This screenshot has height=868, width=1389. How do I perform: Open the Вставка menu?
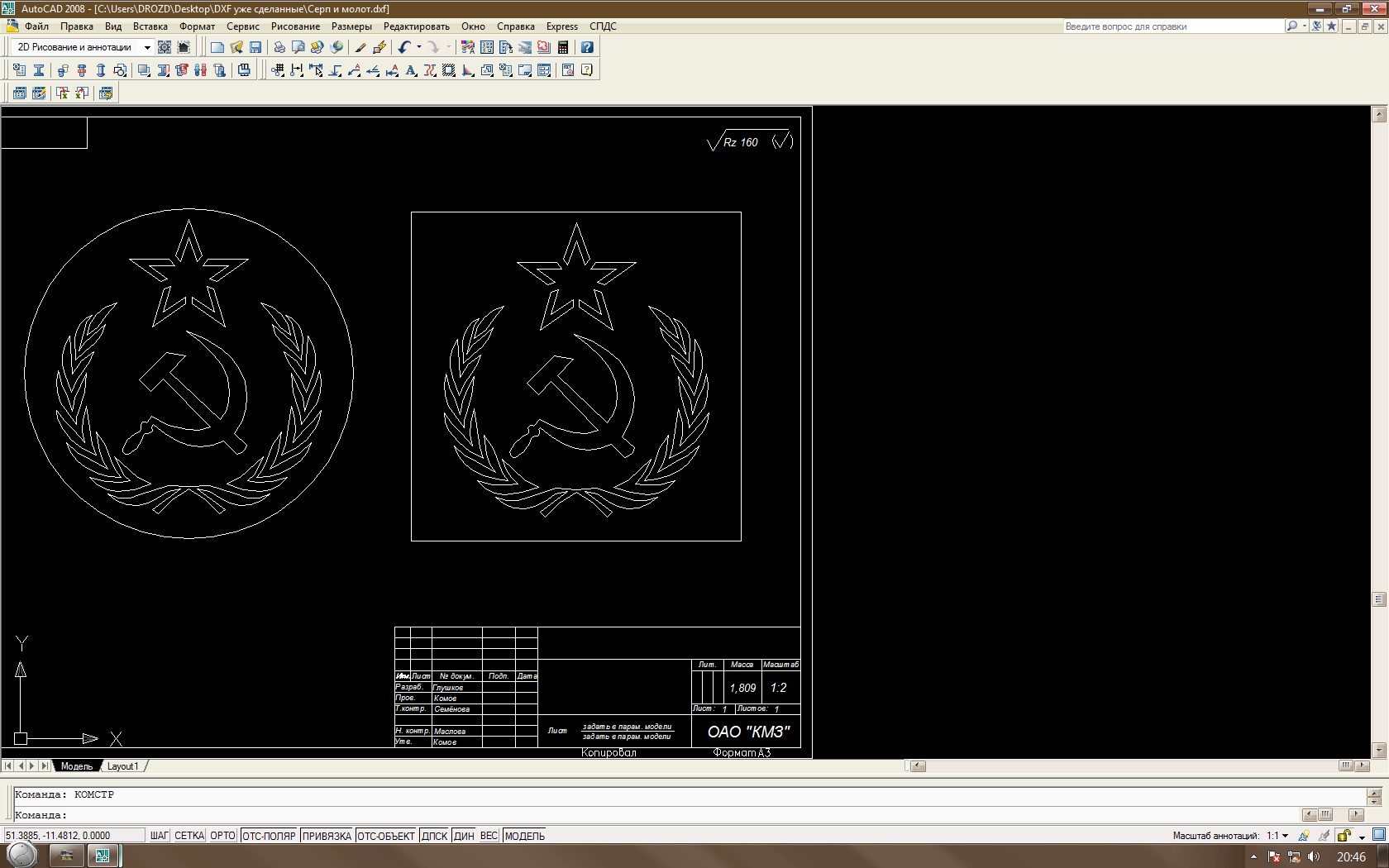tap(150, 26)
